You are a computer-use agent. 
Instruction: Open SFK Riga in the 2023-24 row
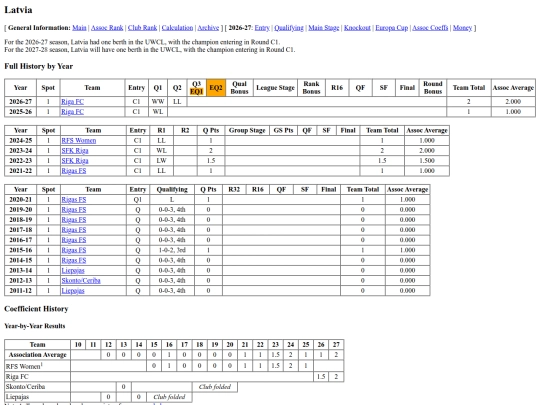[75, 150]
